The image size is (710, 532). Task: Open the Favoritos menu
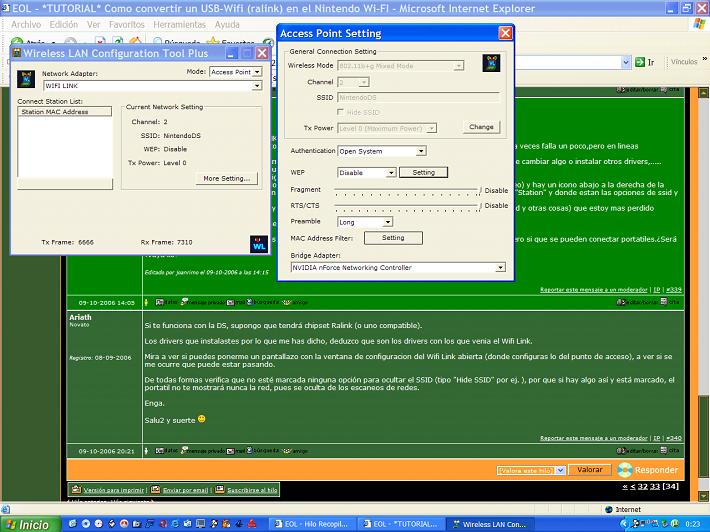click(x=127, y=24)
